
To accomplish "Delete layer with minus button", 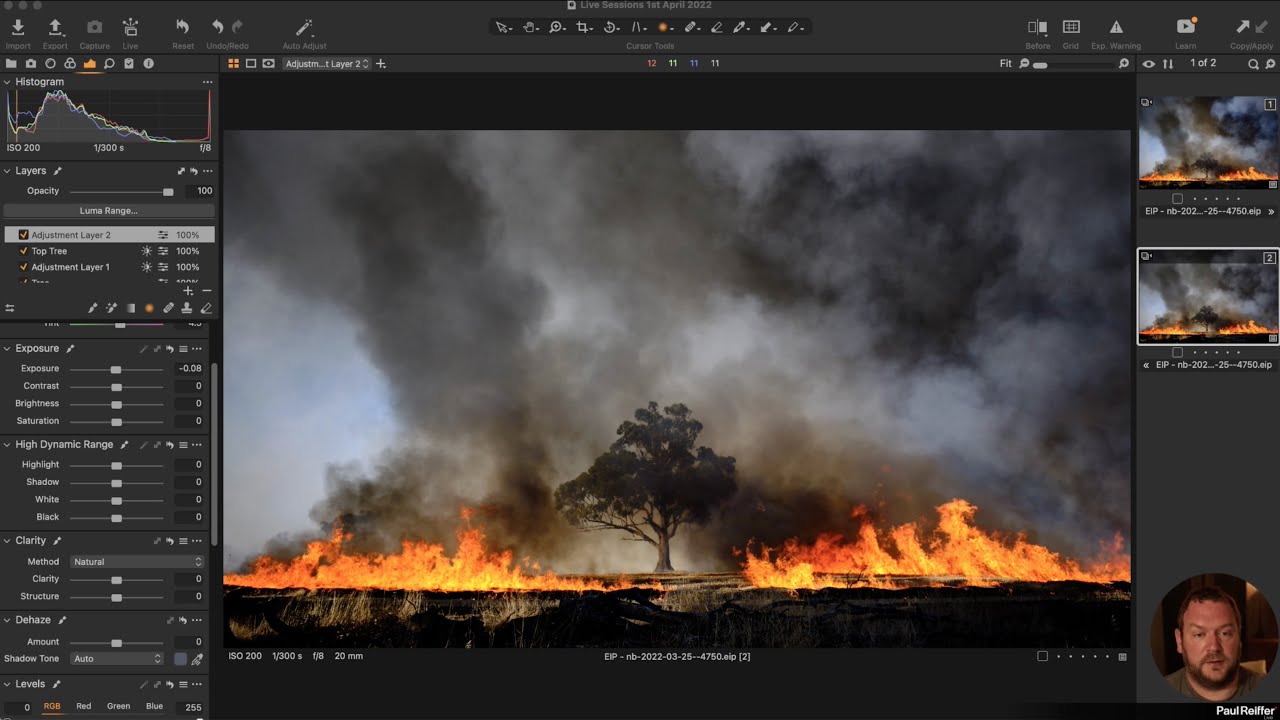I will pyautogui.click(x=207, y=291).
